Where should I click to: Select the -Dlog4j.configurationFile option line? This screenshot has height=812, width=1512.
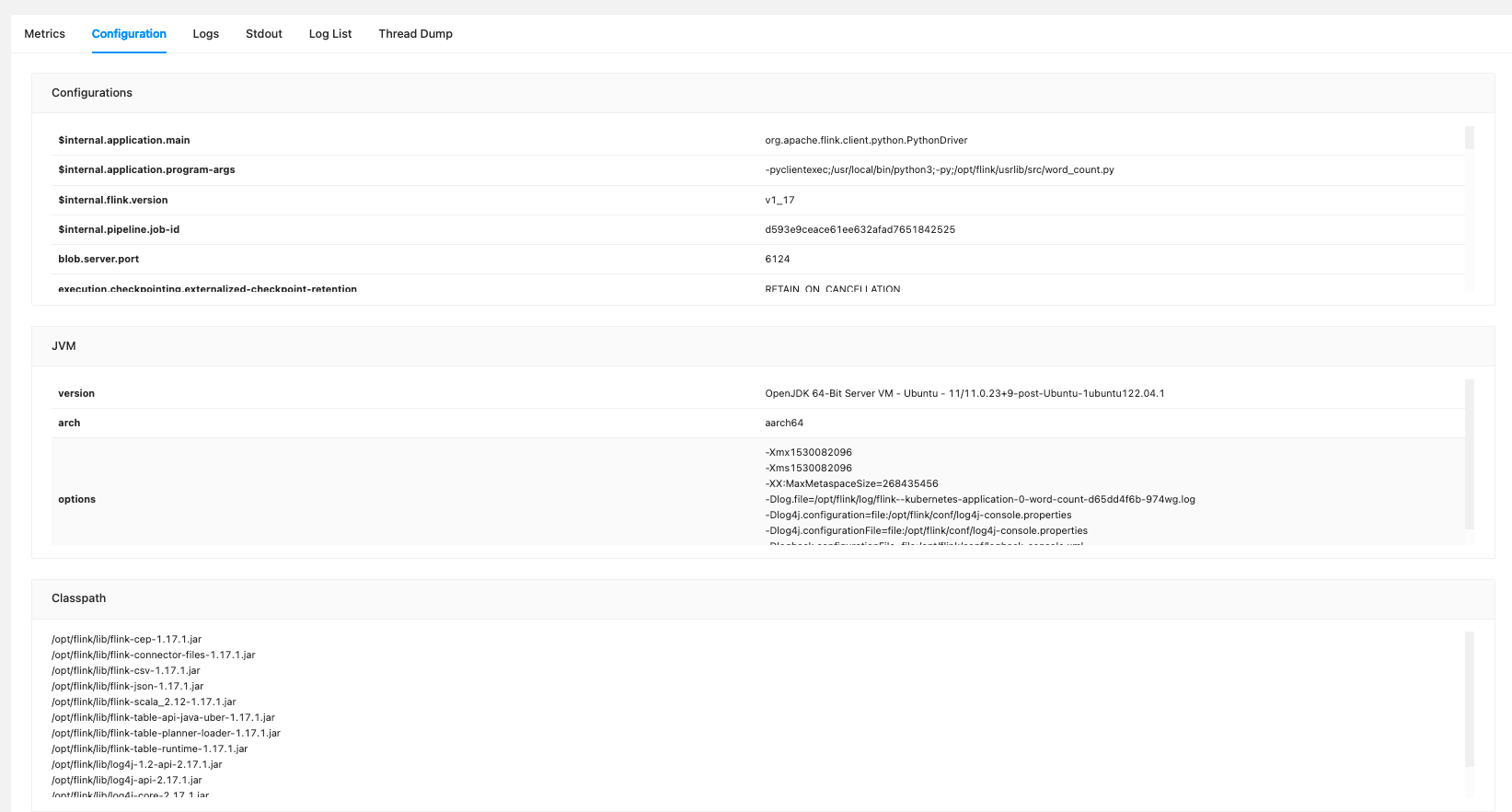pos(926,530)
